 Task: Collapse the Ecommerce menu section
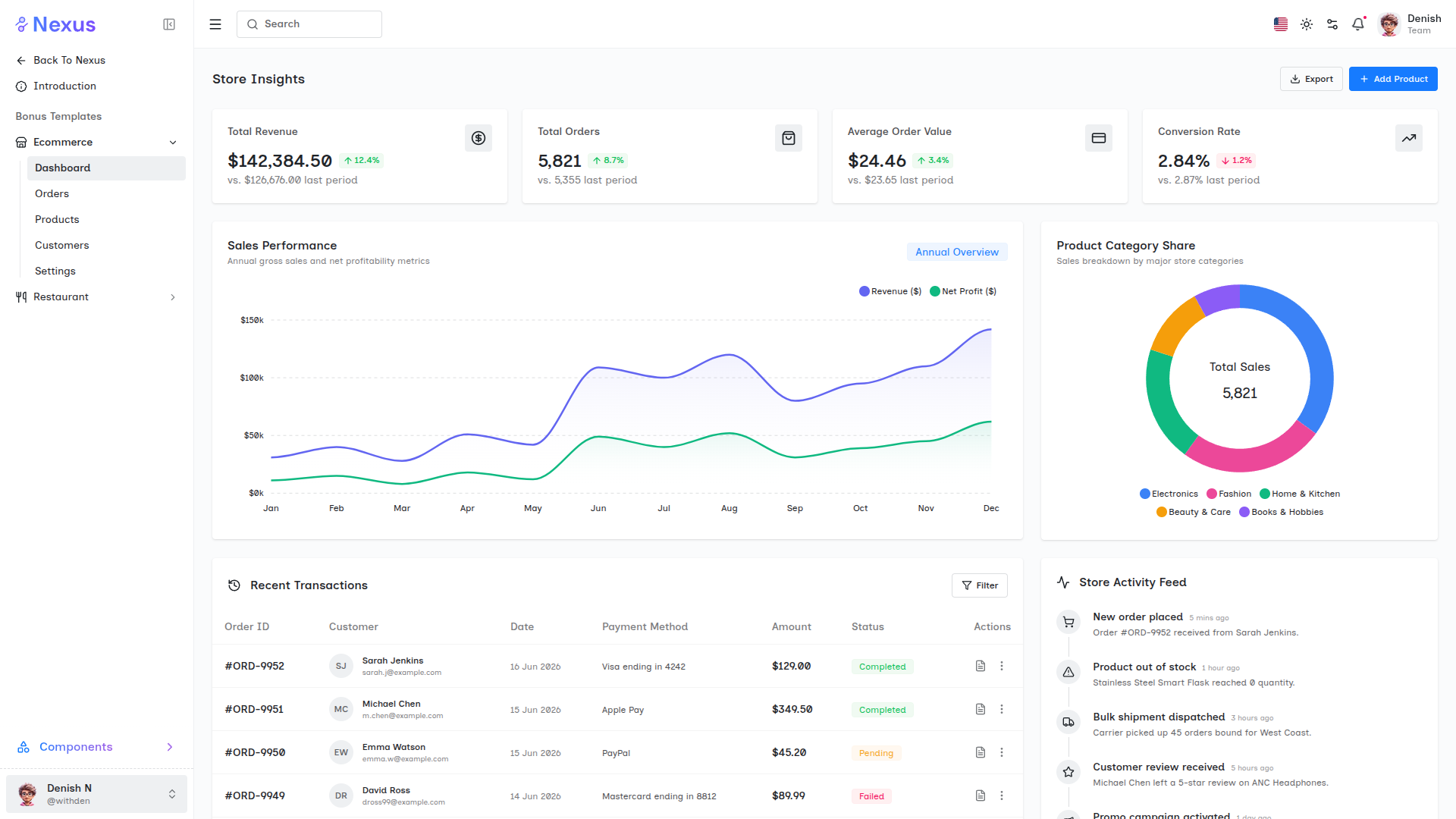[97, 143]
